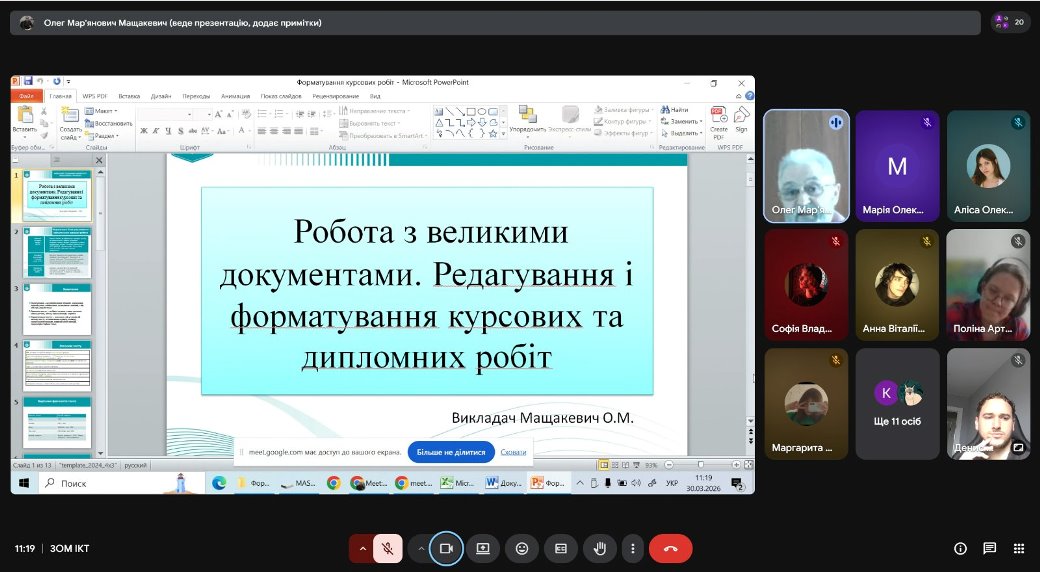Select Олег Мар'я... presenter video tile
1040x572 pixels.
806,165
